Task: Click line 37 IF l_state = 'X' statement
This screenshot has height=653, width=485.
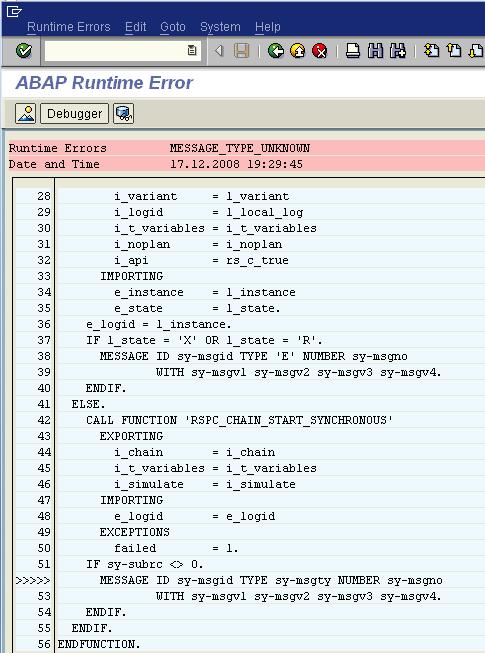Action: tap(204, 340)
